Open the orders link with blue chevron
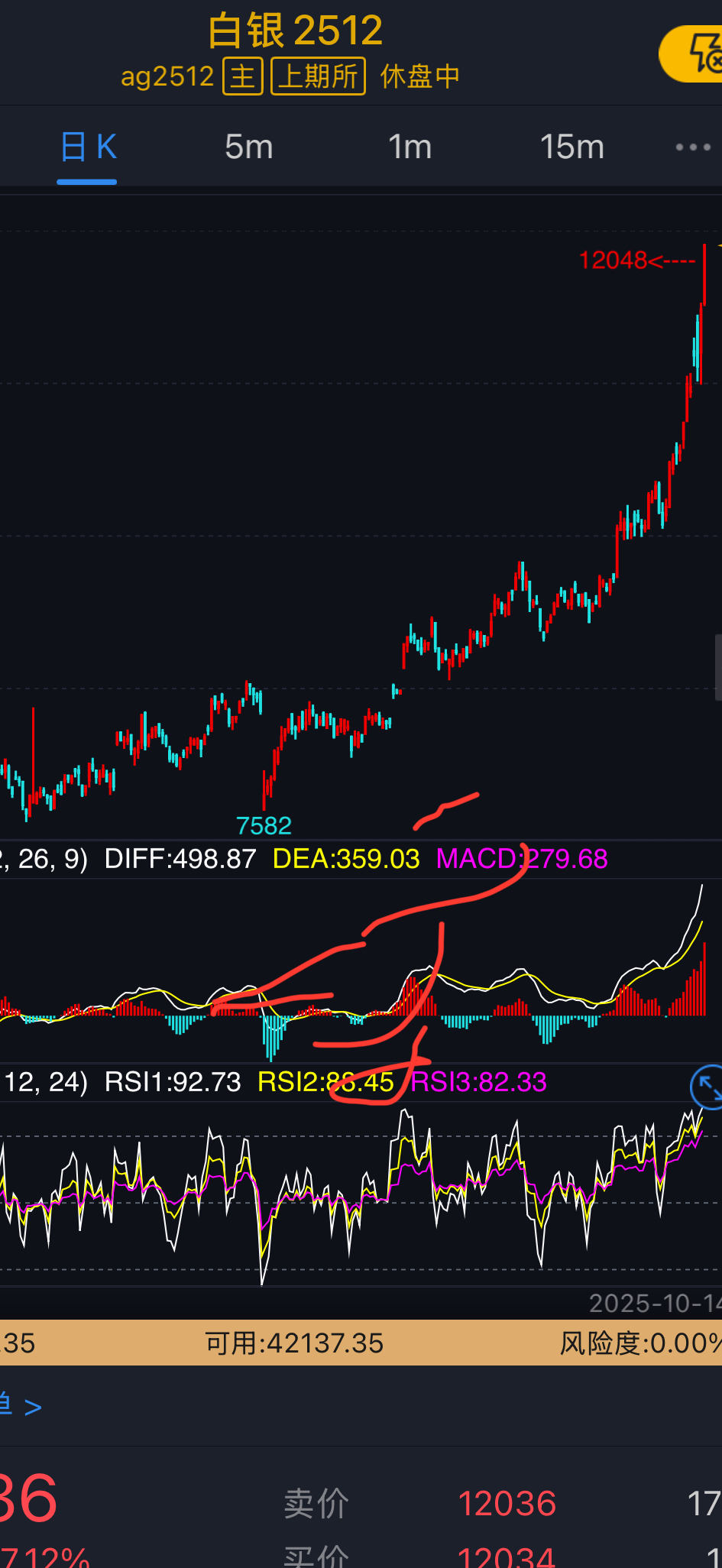The width and height of the screenshot is (722, 1568). click(x=21, y=1406)
